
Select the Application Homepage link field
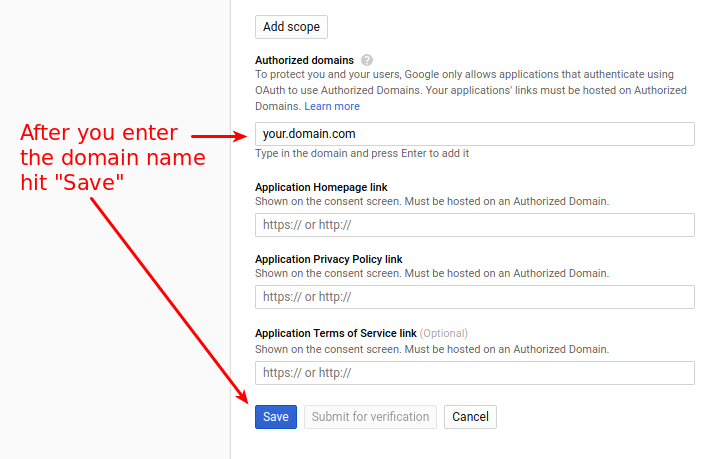point(475,225)
